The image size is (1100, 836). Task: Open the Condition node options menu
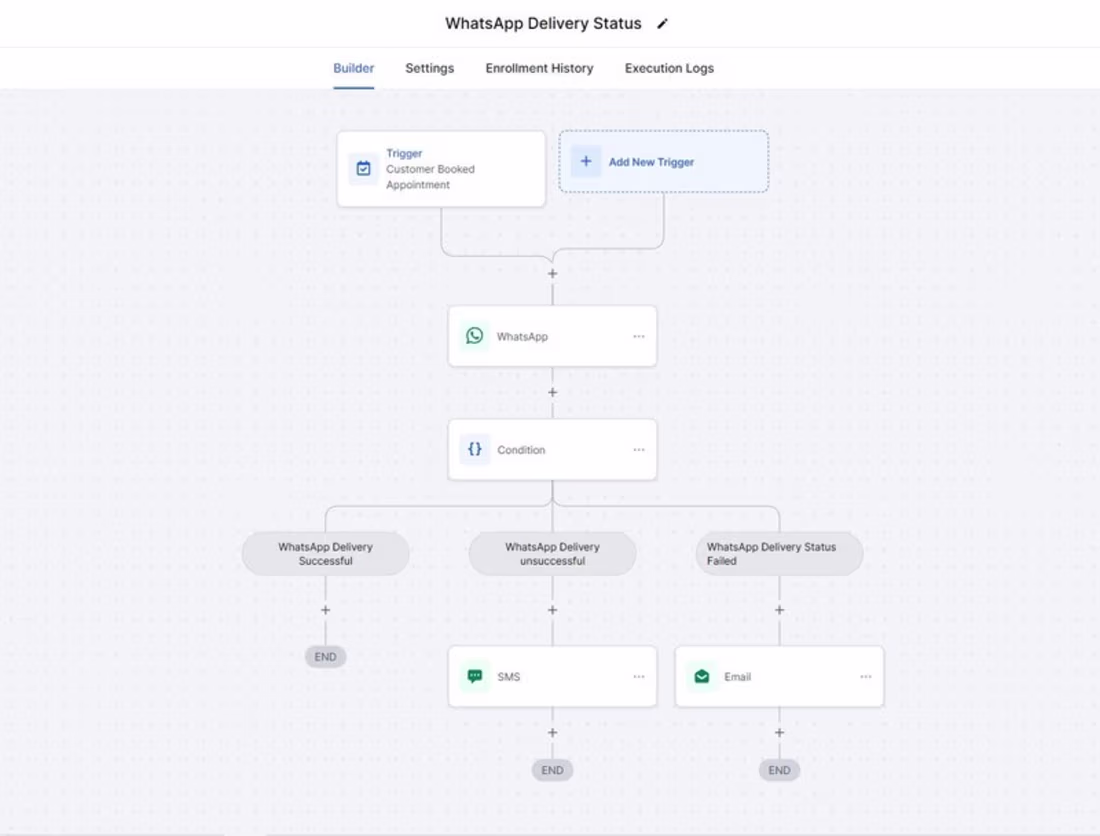(x=639, y=449)
